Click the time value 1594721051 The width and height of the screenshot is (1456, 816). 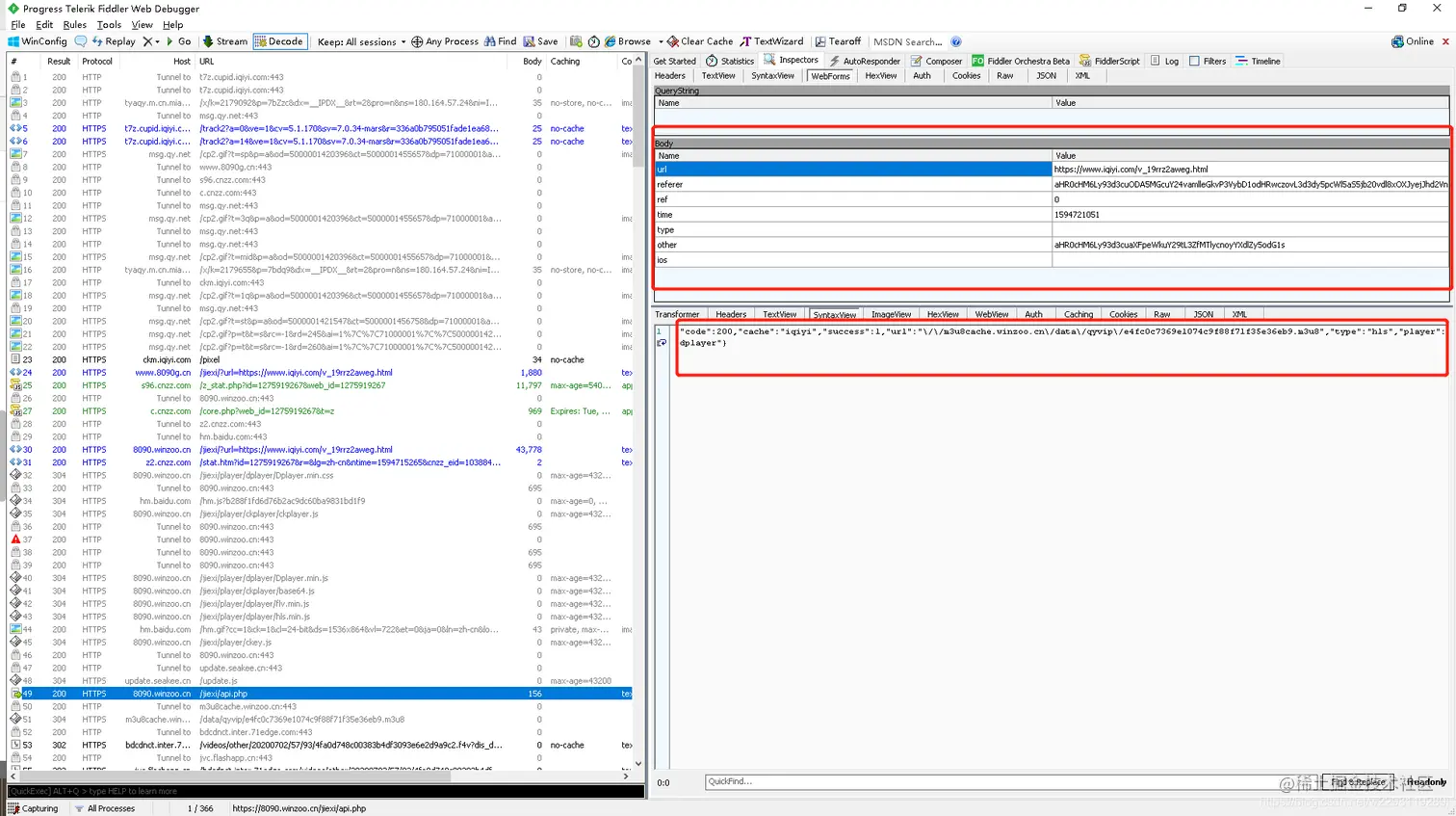[1077, 215]
